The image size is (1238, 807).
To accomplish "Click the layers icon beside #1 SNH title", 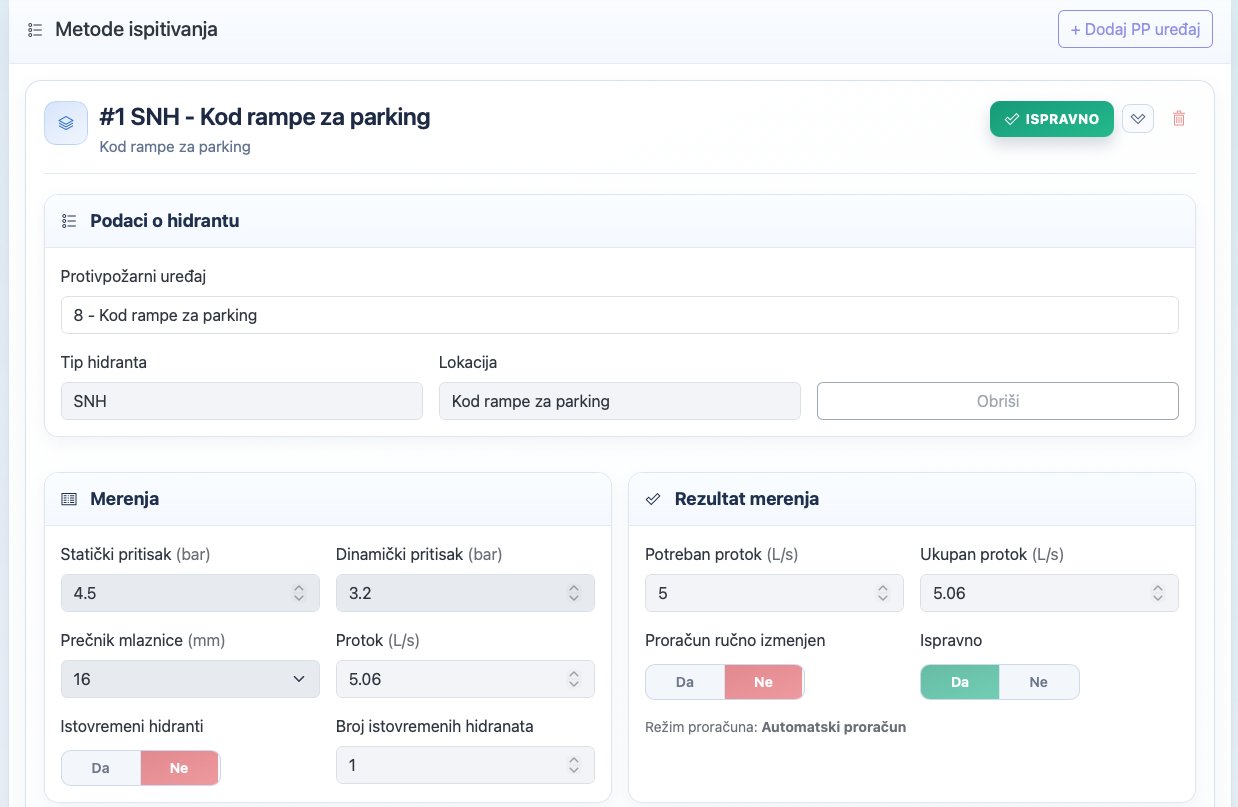I will pos(66,123).
